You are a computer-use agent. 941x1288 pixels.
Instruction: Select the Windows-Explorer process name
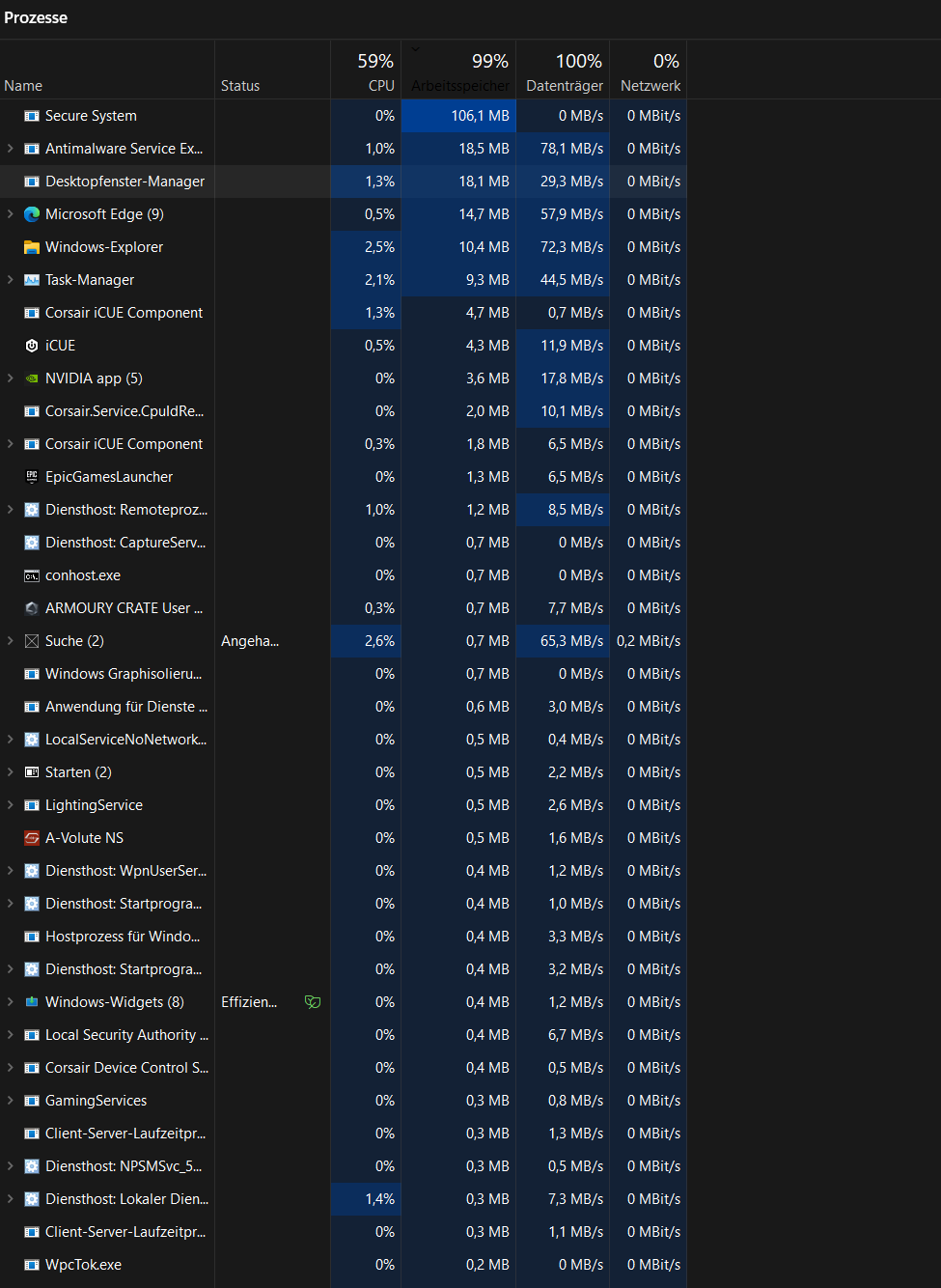[104, 247]
